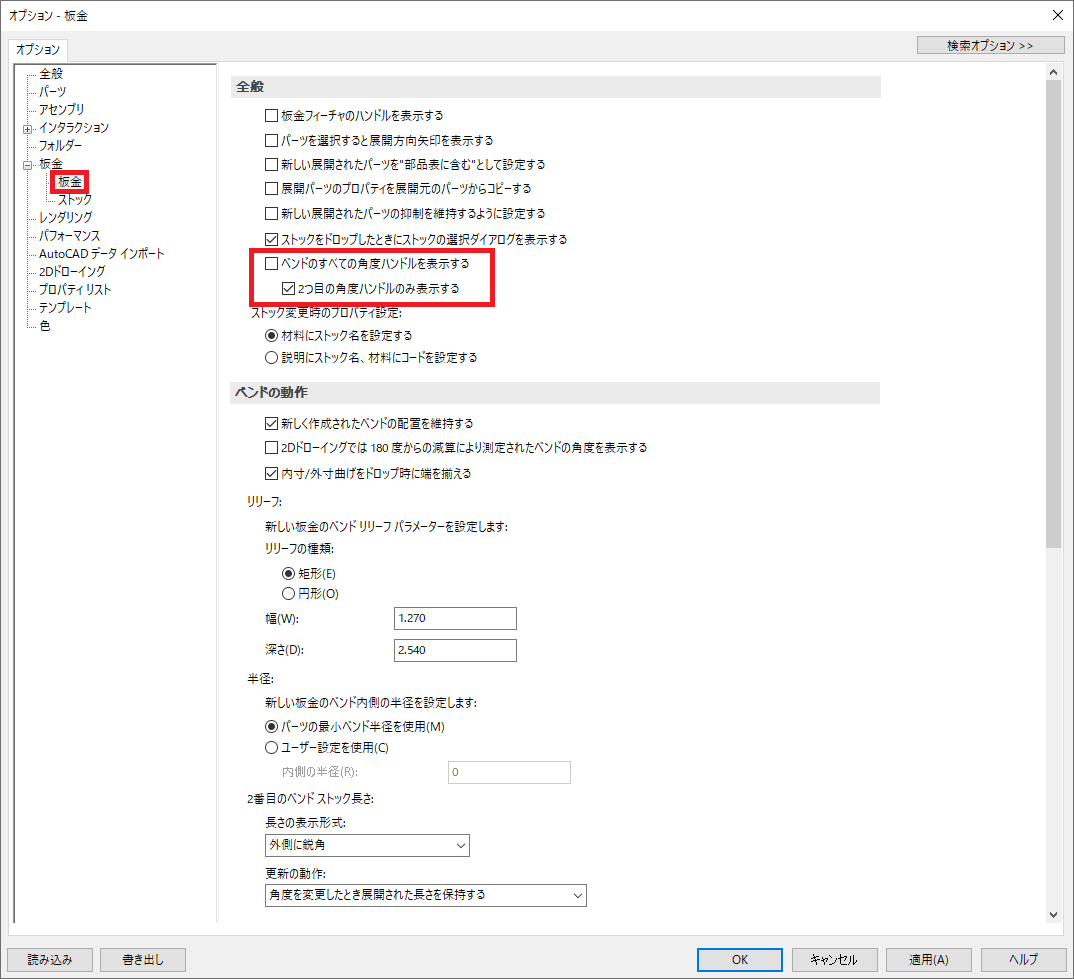Click the 検索オプション >> button
This screenshot has height=979, width=1074.
989,44
